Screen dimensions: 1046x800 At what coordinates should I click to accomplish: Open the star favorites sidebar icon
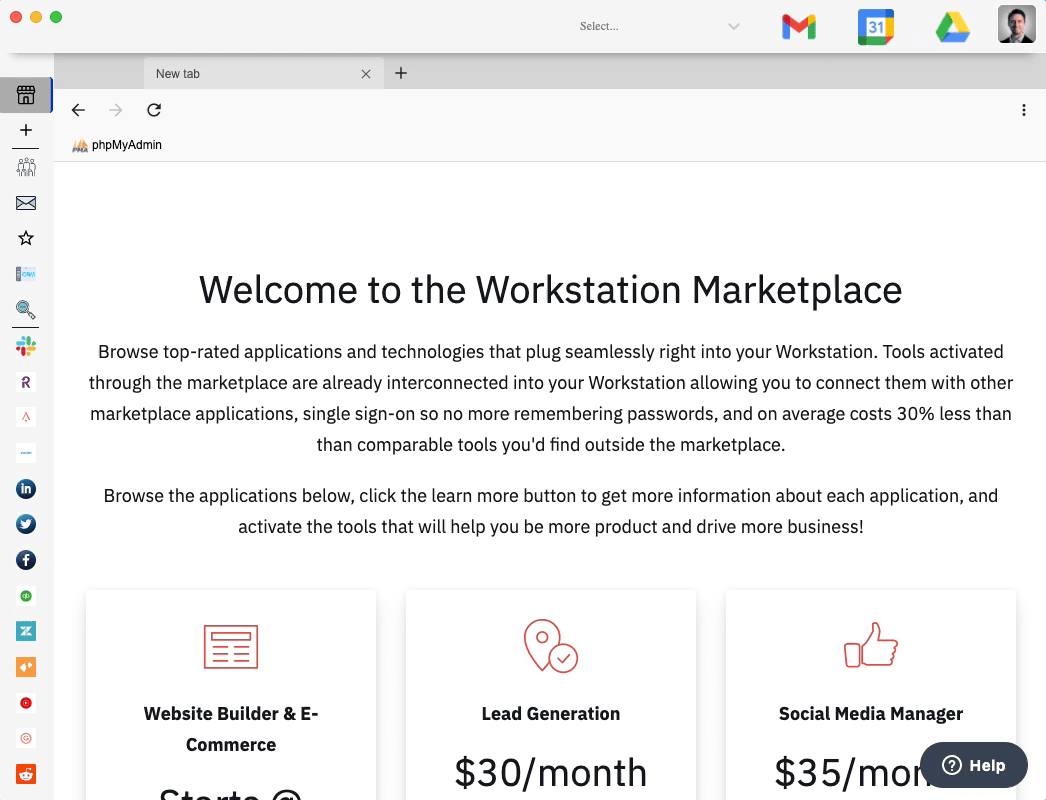click(x=26, y=238)
